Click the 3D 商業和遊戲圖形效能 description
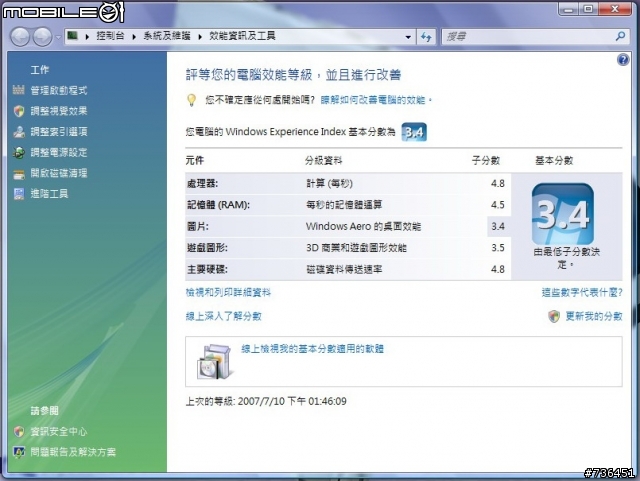 (x=356, y=248)
